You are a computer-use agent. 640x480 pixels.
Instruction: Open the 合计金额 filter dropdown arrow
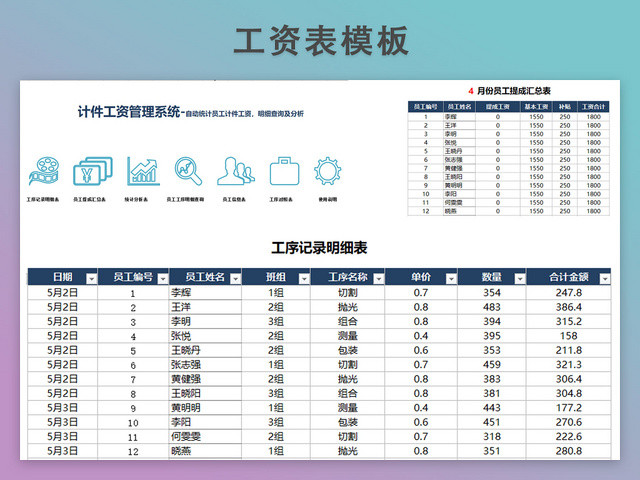tap(603, 279)
